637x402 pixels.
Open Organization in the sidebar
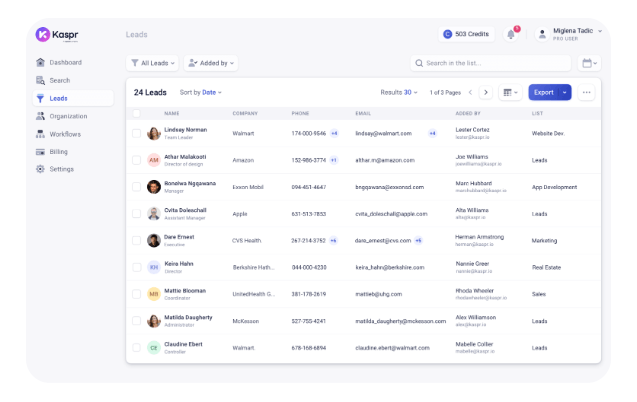[73, 116]
